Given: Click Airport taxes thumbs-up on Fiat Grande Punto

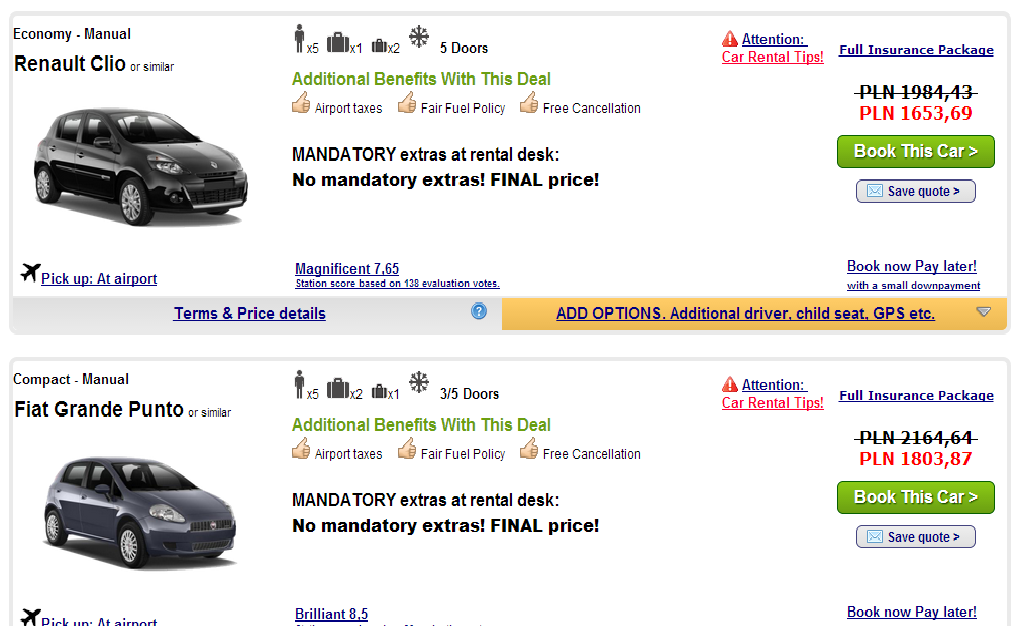Looking at the screenshot, I should click(x=301, y=449).
